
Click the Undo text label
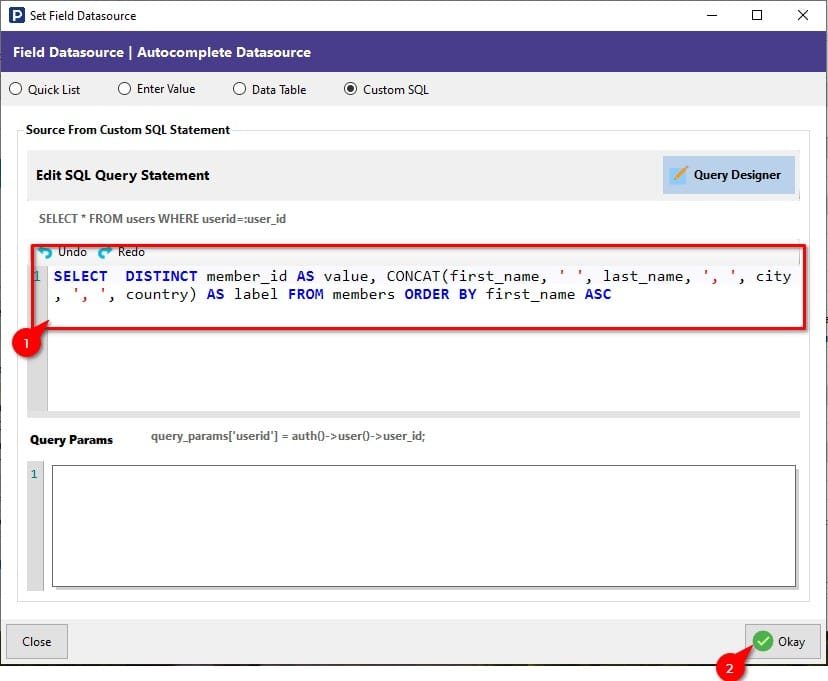pyautogui.click(x=72, y=252)
